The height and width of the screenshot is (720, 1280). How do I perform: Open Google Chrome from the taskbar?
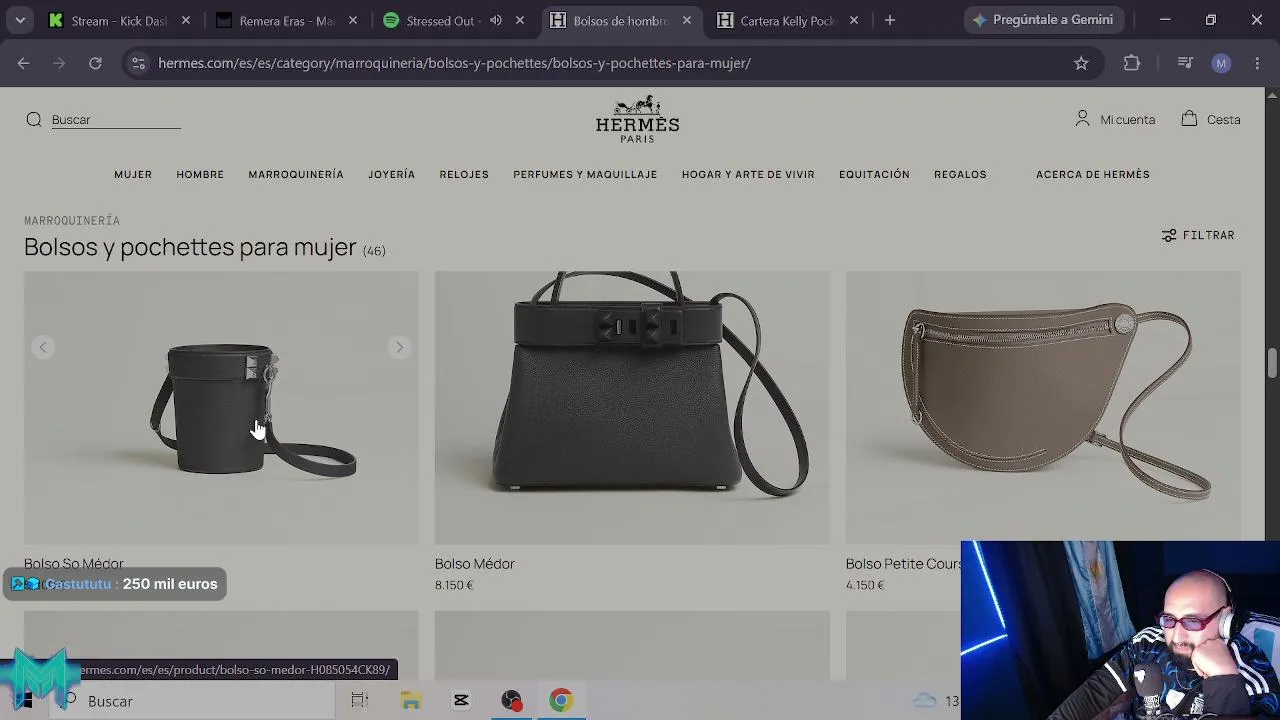[x=560, y=701]
